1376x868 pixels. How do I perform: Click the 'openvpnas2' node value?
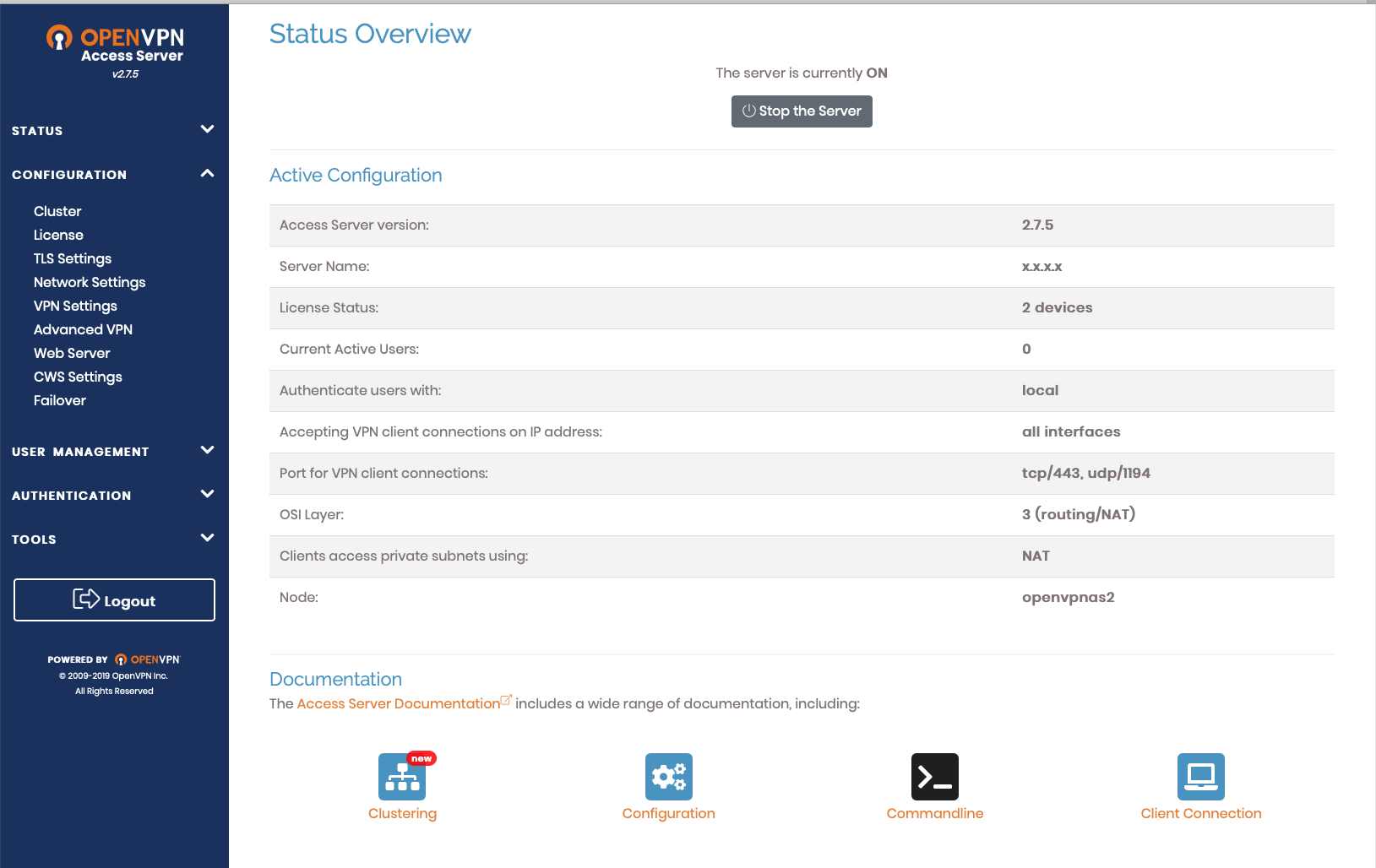coord(1068,597)
